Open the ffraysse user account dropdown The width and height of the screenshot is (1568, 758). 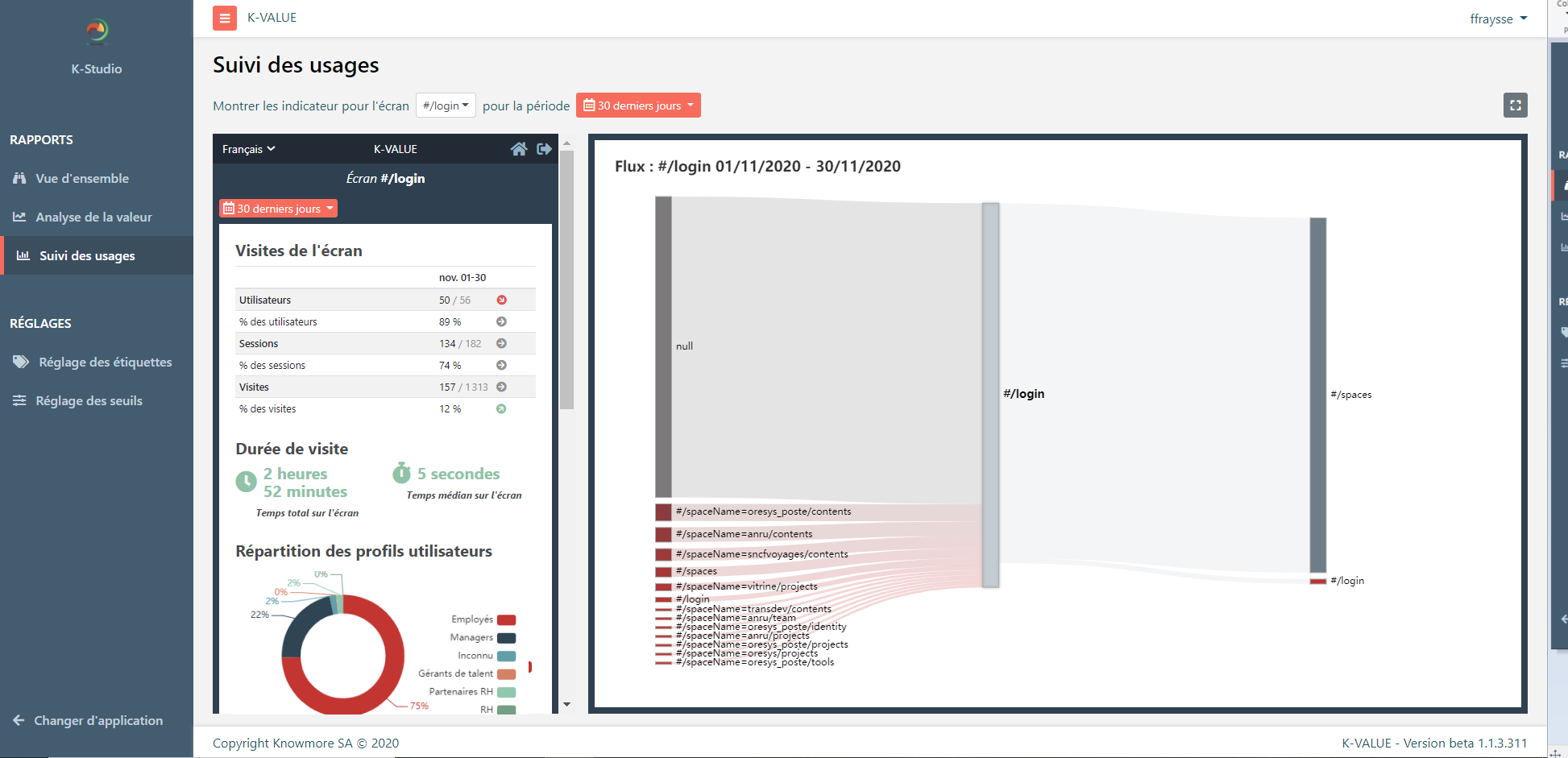click(x=1498, y=19)
